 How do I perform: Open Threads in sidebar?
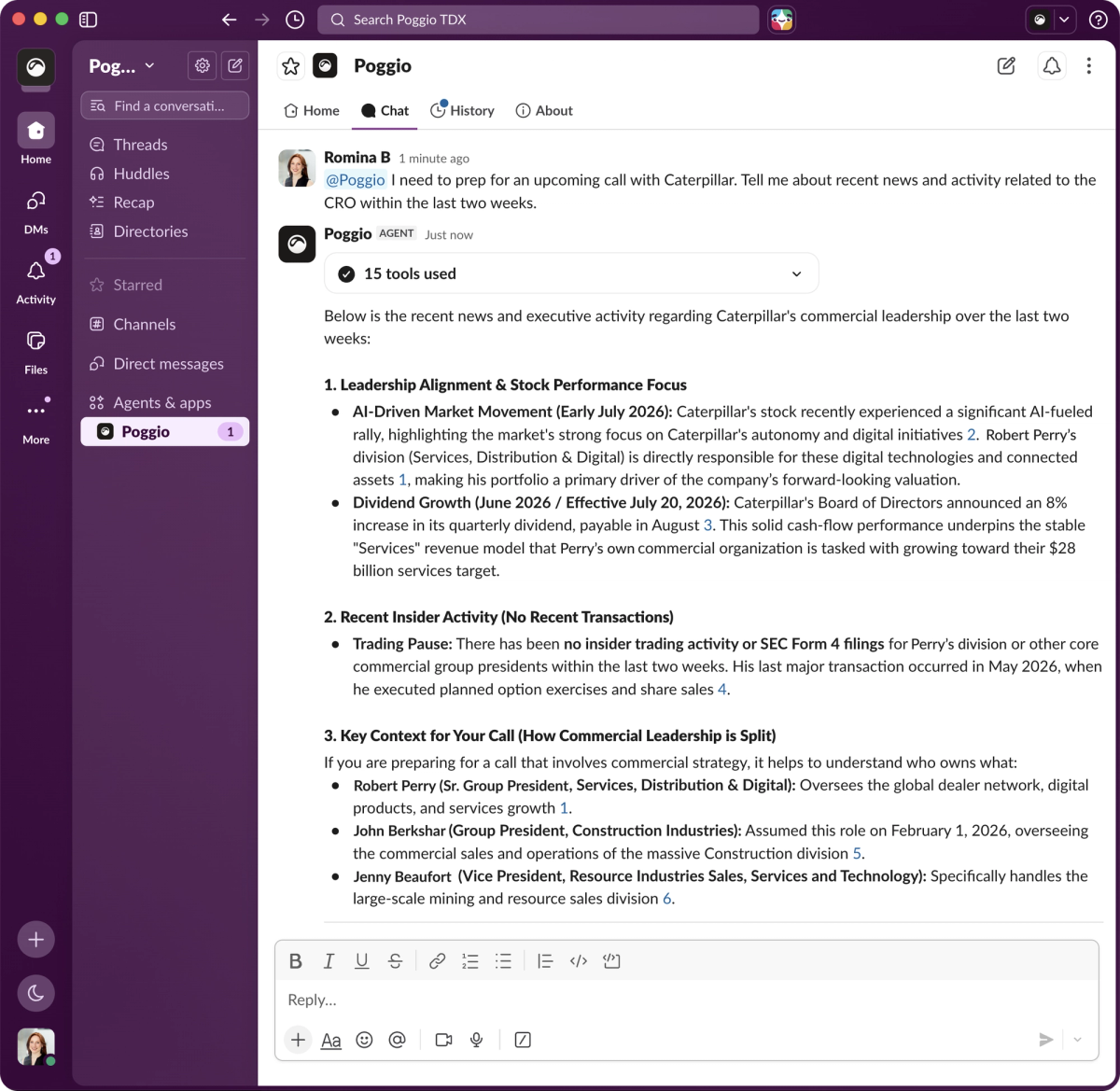pyautogui.click(x=140, y=145)
